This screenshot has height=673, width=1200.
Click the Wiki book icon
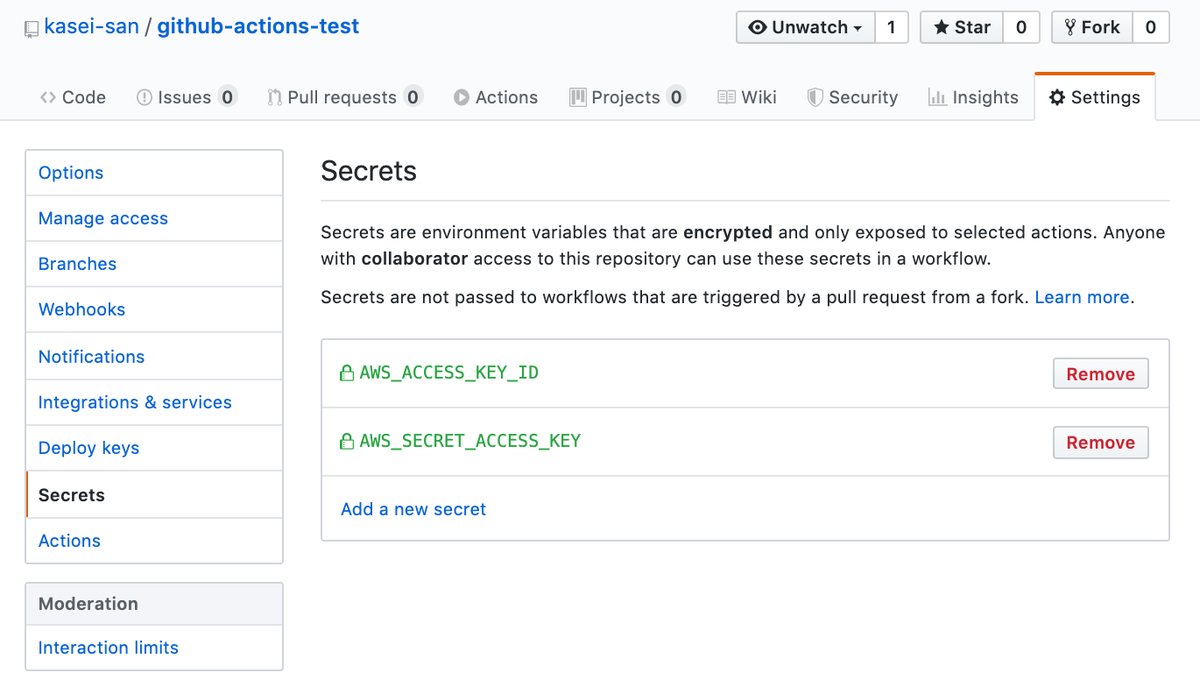click(x=727, y=97)
